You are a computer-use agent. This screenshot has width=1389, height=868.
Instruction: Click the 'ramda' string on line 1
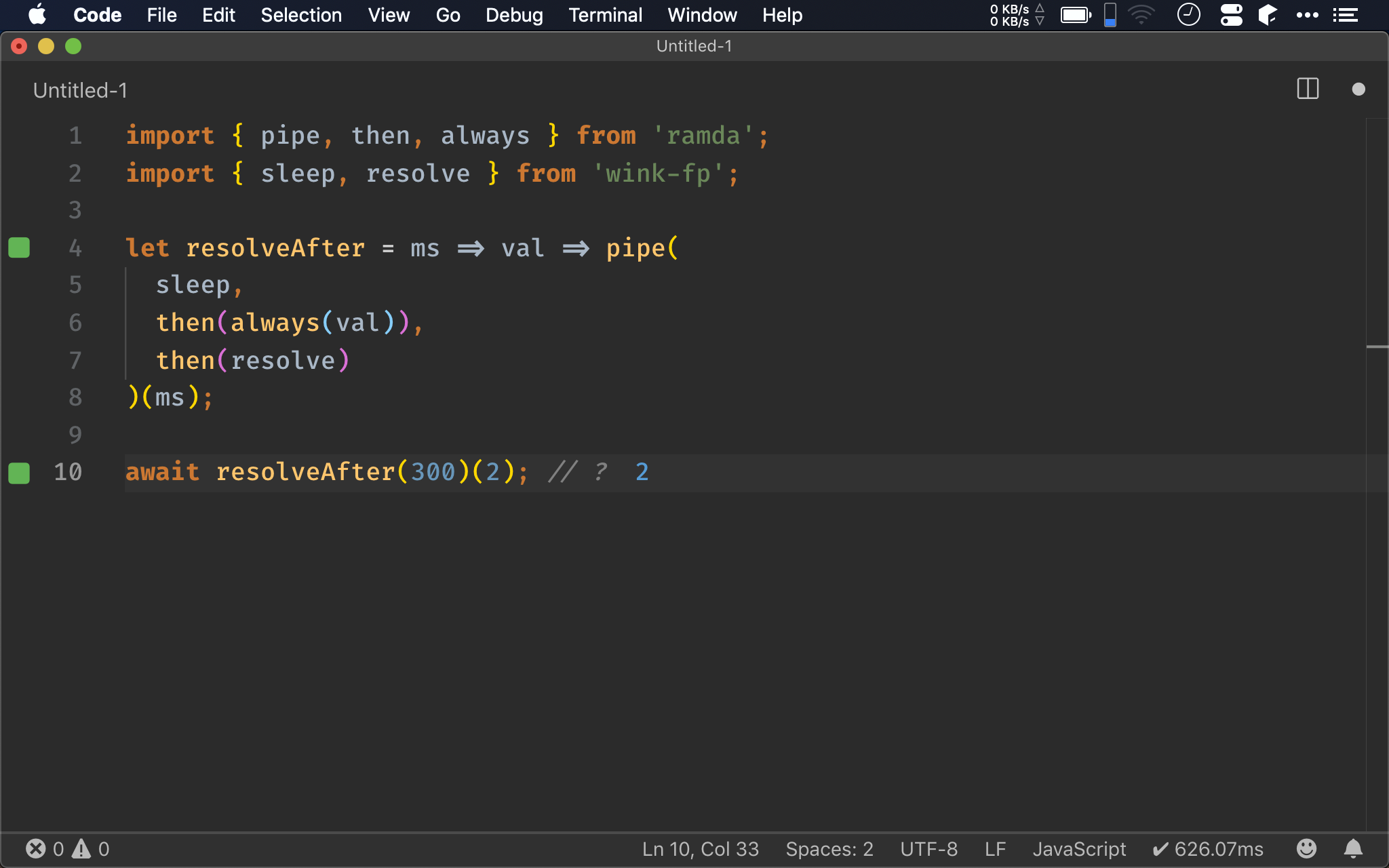[703, 136]
